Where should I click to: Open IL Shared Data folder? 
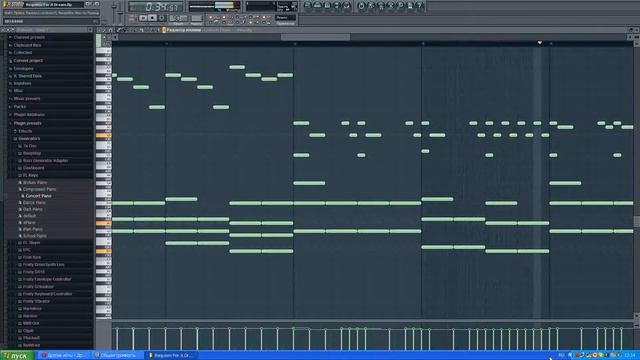coord(27,76)
